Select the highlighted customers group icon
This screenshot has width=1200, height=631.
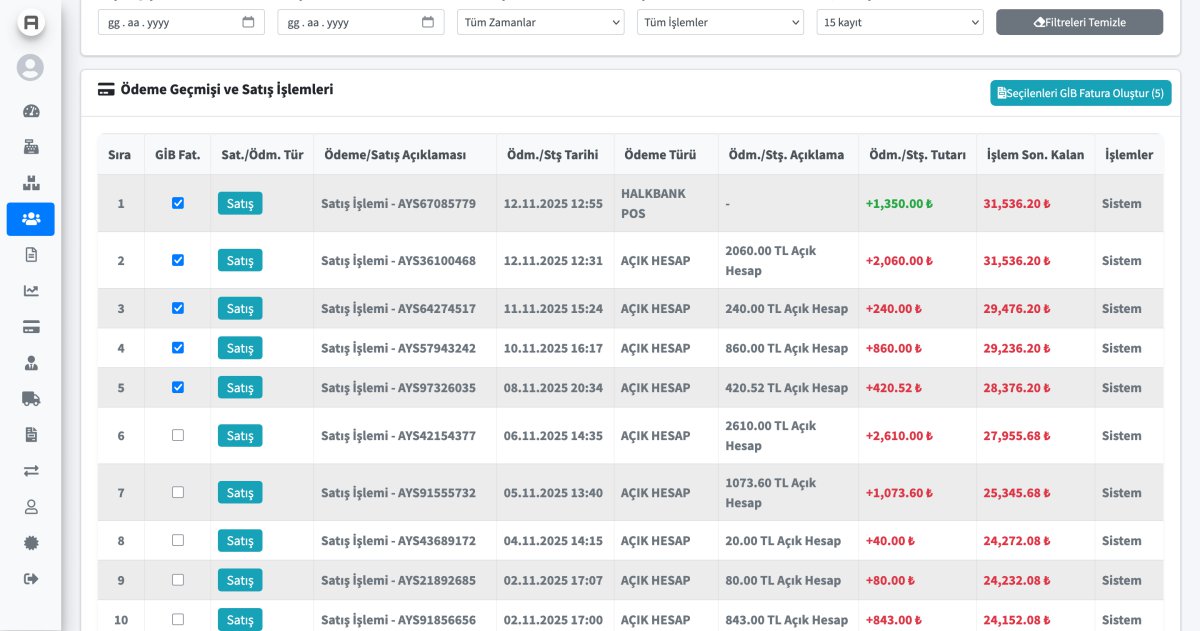(x=31, y=219)
